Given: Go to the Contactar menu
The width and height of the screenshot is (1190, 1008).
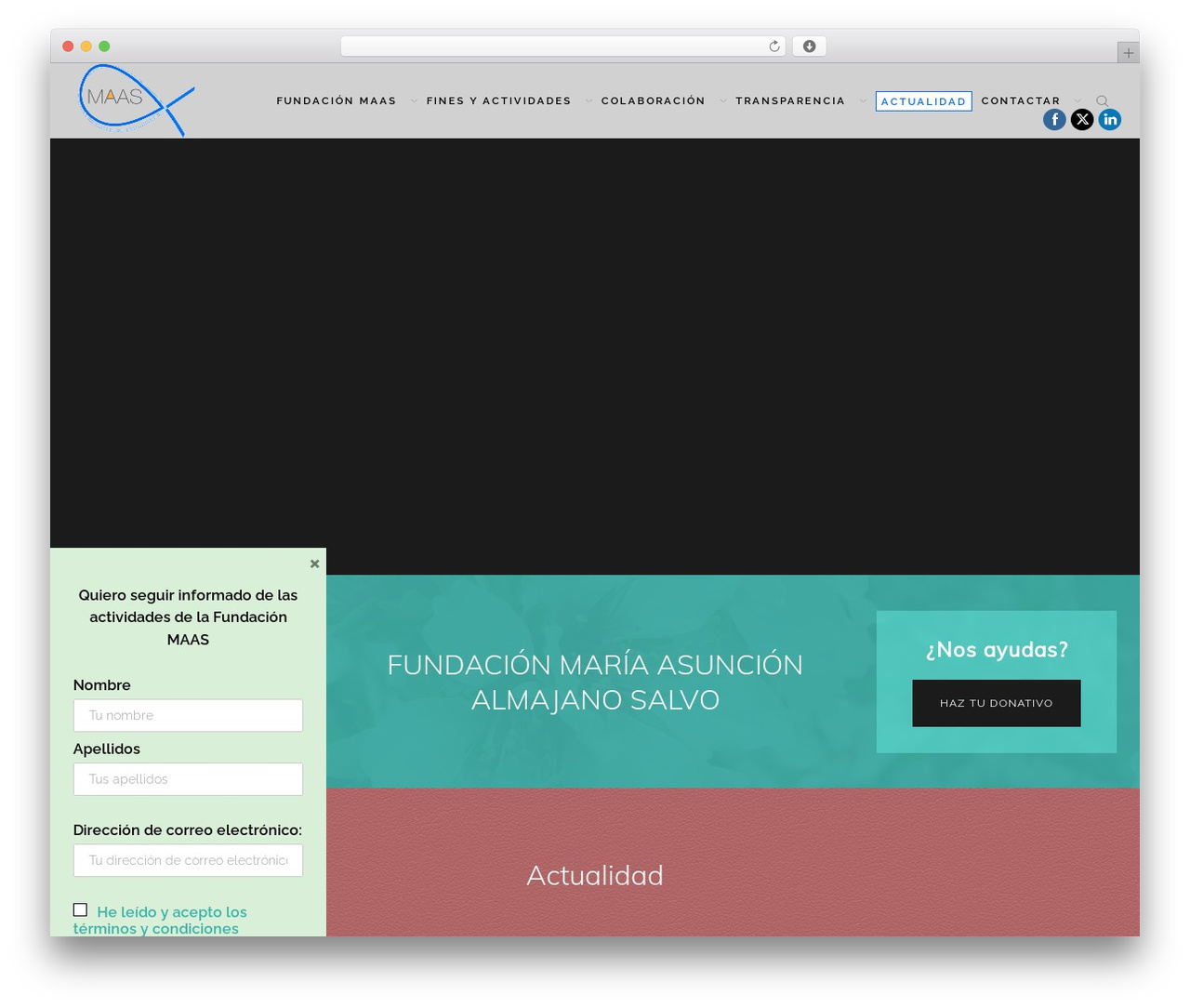Looking at the screenshot, I should 1021,101.
